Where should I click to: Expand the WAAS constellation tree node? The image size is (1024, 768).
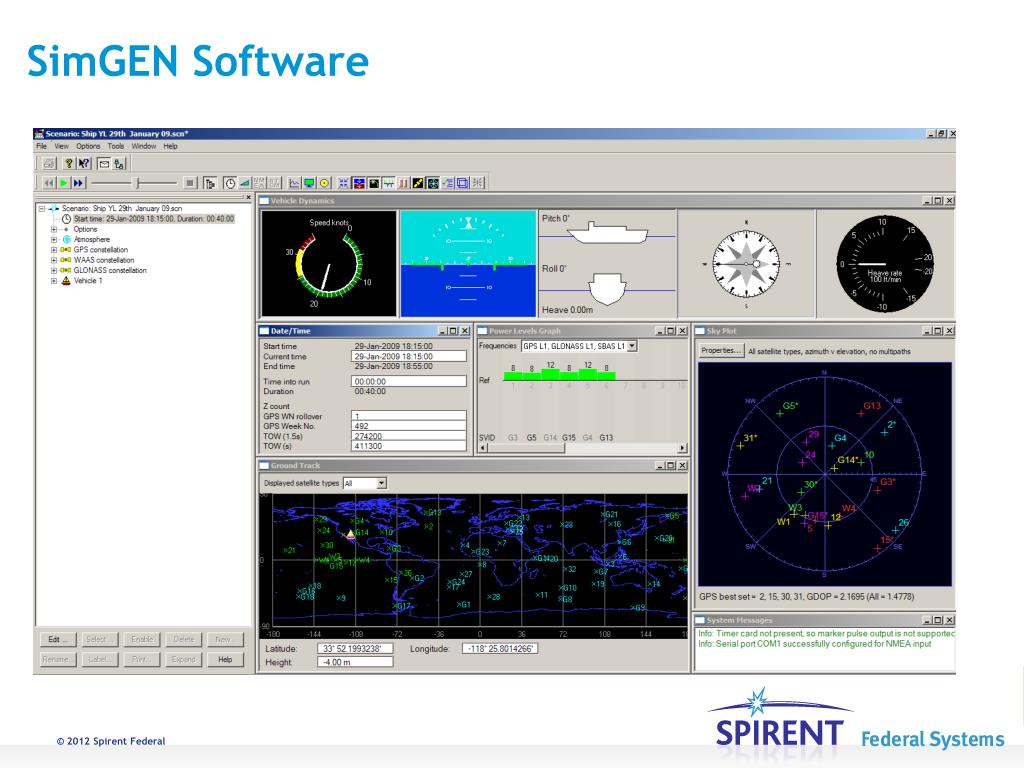(x=54, y=260)
